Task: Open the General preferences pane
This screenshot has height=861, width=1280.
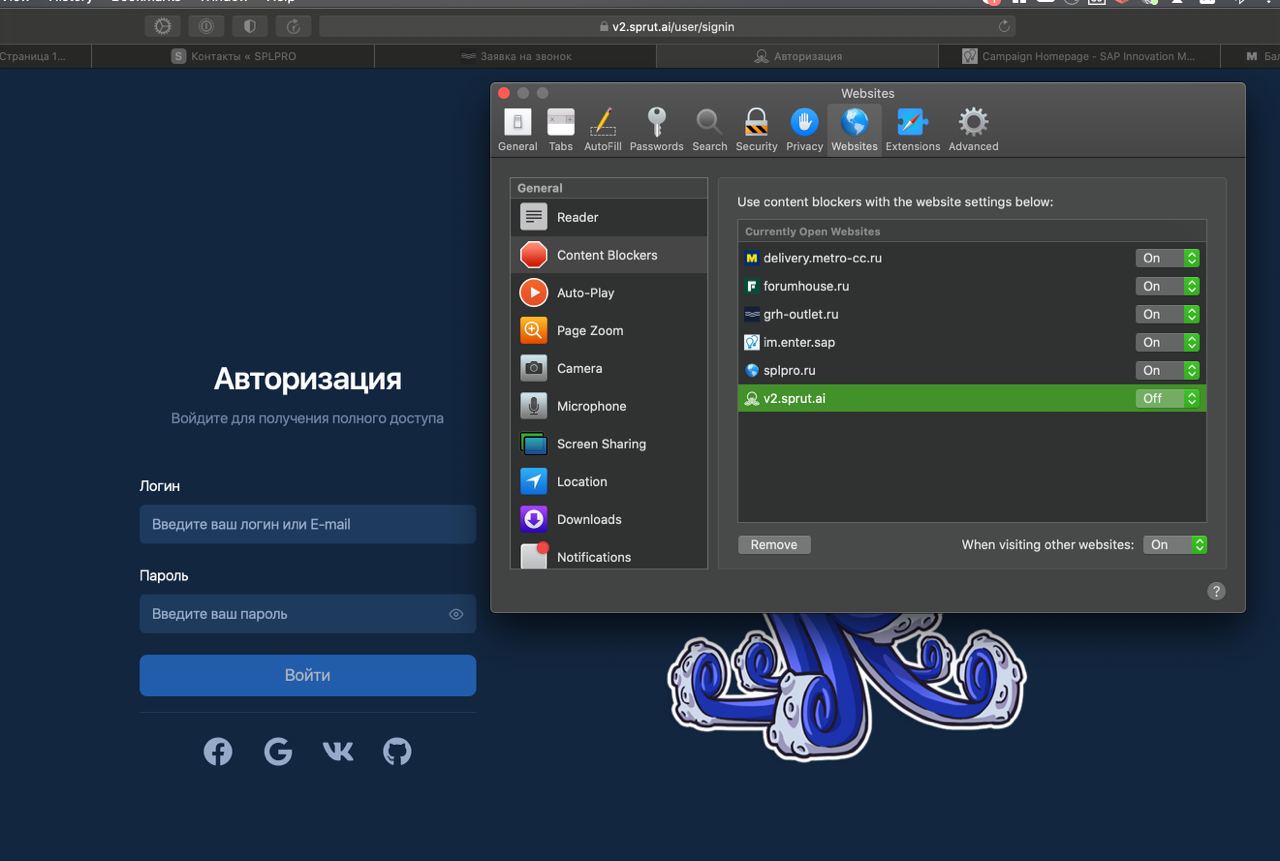Action: pyautogui.click(x=517, y=130)
